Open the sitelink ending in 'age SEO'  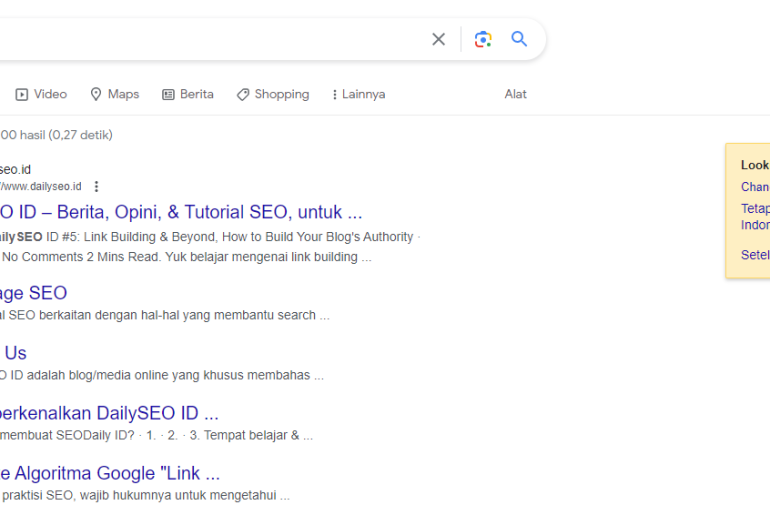(x=33, y=293)
